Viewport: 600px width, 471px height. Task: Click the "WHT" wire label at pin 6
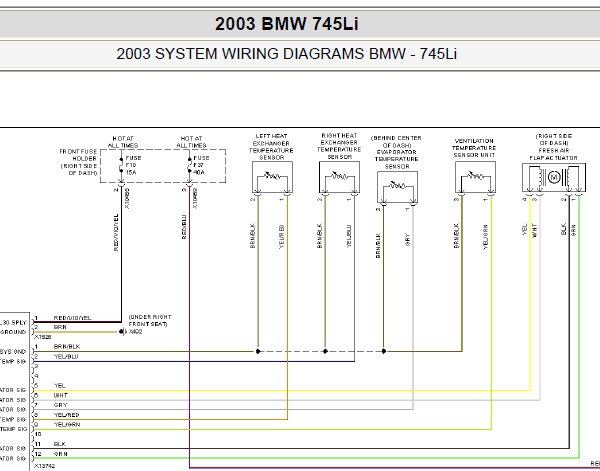point(60,395)
